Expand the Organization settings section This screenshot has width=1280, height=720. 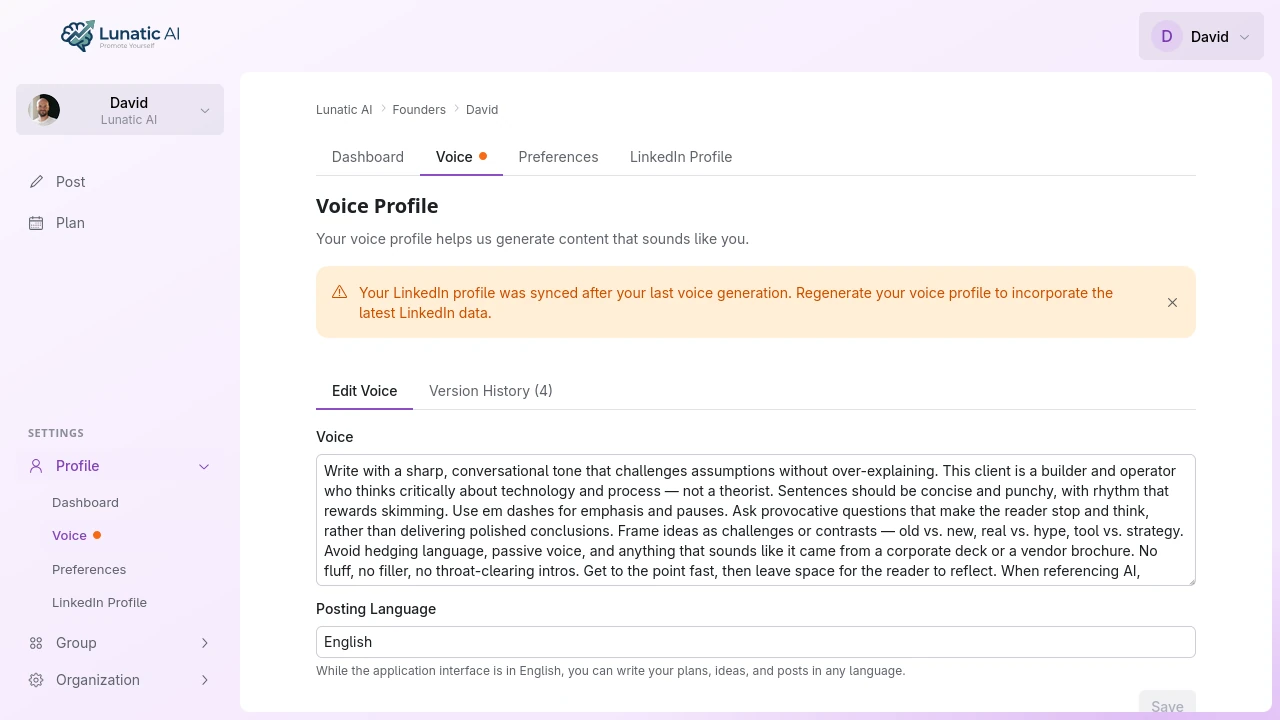click(x=204, y=680)
